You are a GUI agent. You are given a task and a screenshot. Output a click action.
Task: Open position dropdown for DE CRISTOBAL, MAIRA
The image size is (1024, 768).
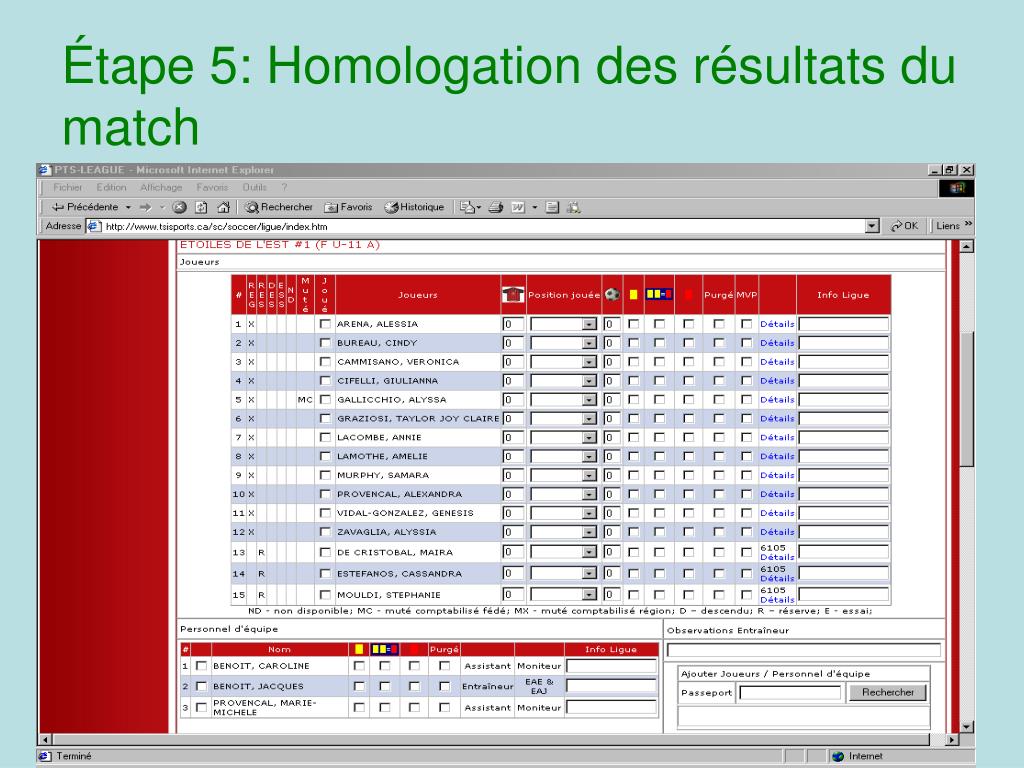coord(589,552)
